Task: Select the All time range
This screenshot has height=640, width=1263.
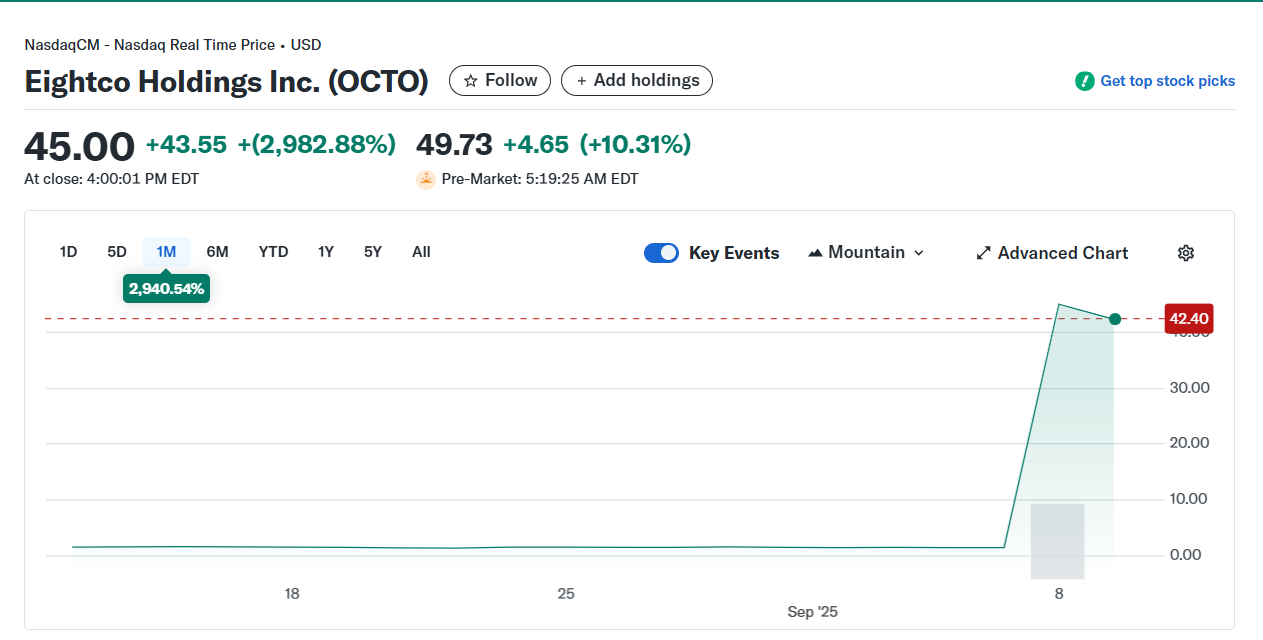Action: click(421, 252)
